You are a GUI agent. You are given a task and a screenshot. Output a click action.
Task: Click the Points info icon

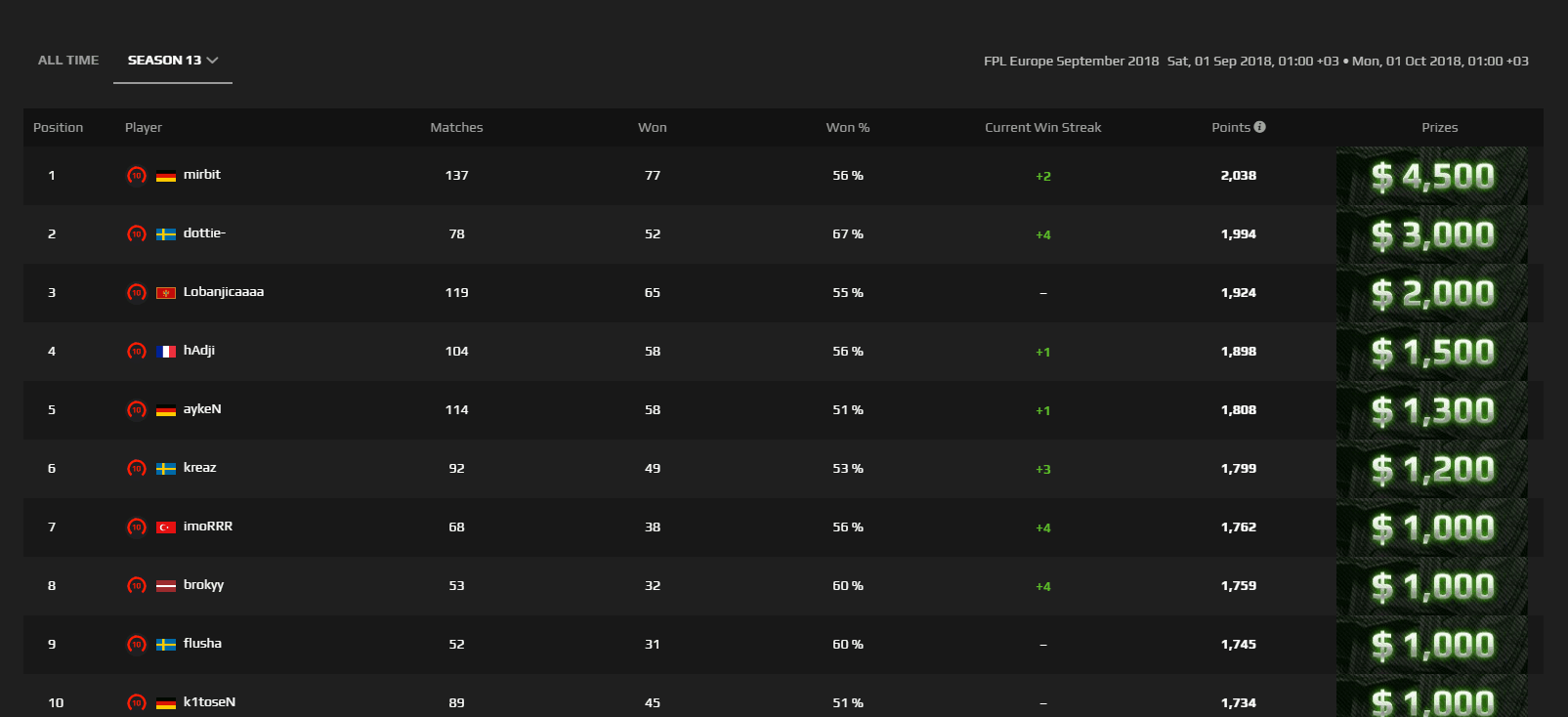coord(1259,127)
